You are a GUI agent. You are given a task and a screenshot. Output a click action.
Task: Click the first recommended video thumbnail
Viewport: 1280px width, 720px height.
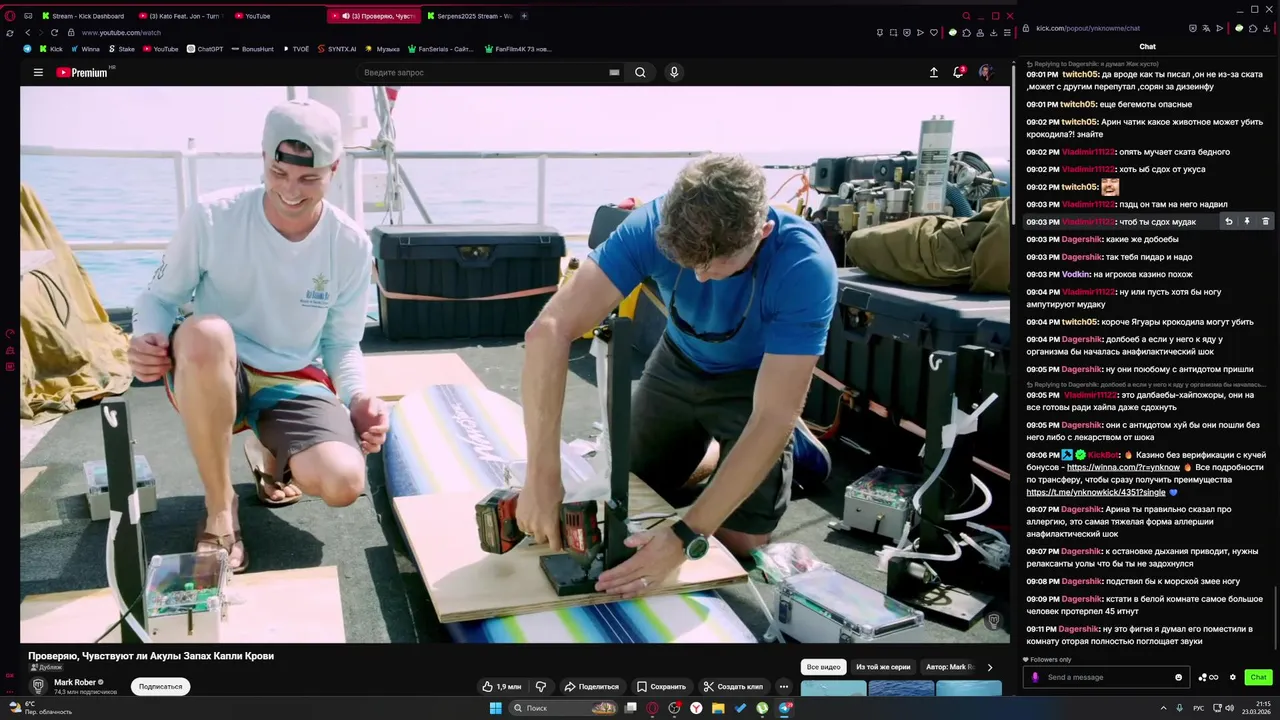click(x=834, y=688)
